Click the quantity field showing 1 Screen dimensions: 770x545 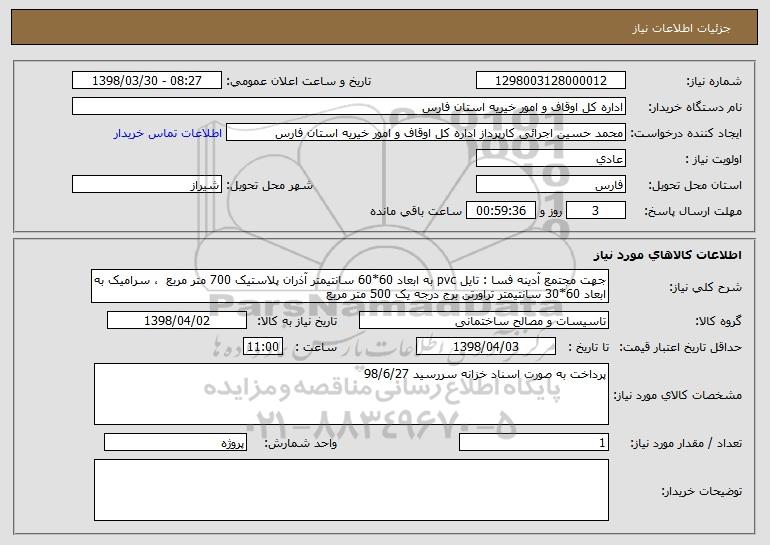point(534,442)
